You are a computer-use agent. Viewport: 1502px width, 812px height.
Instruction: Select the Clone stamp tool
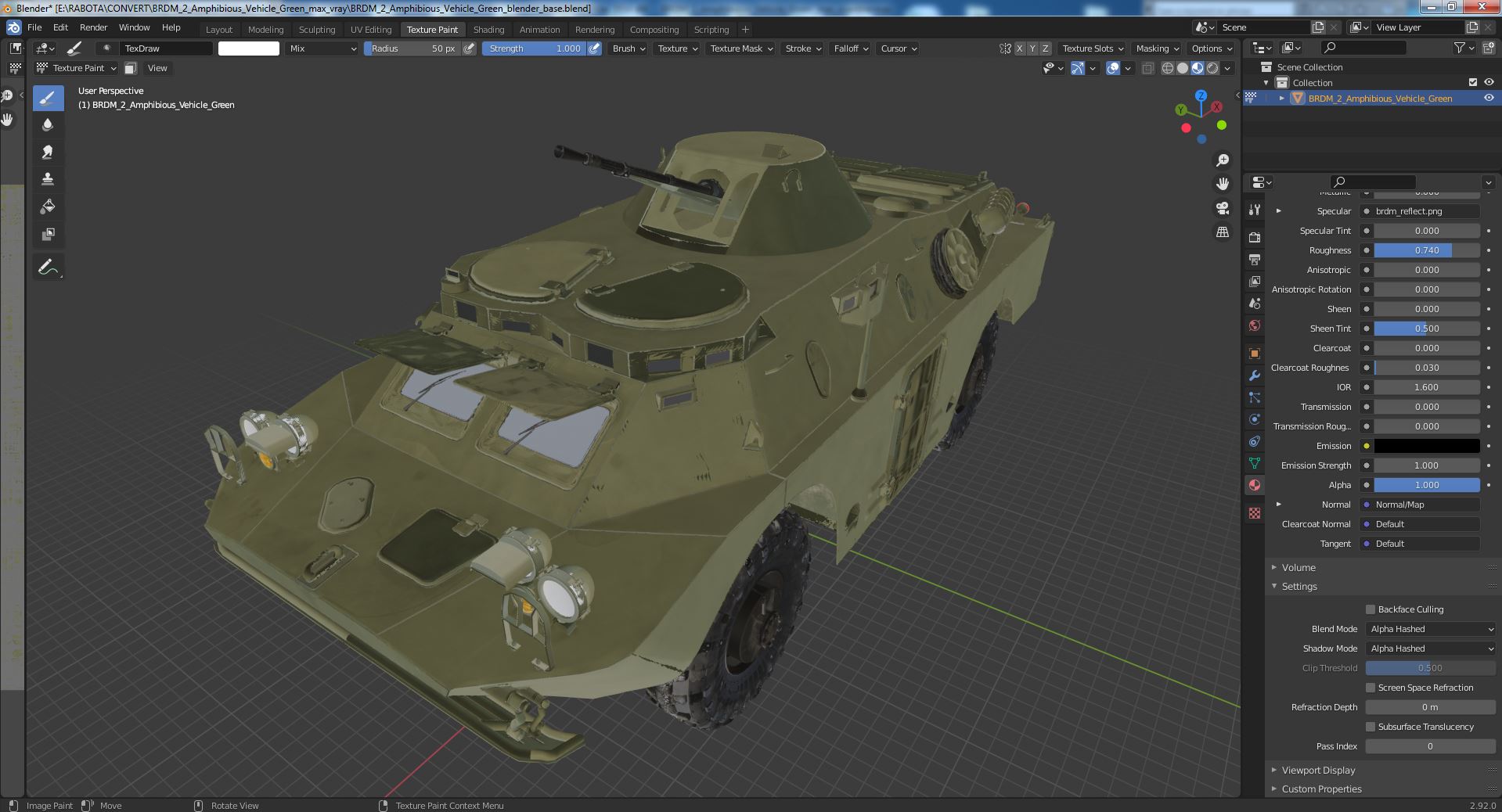48,179
